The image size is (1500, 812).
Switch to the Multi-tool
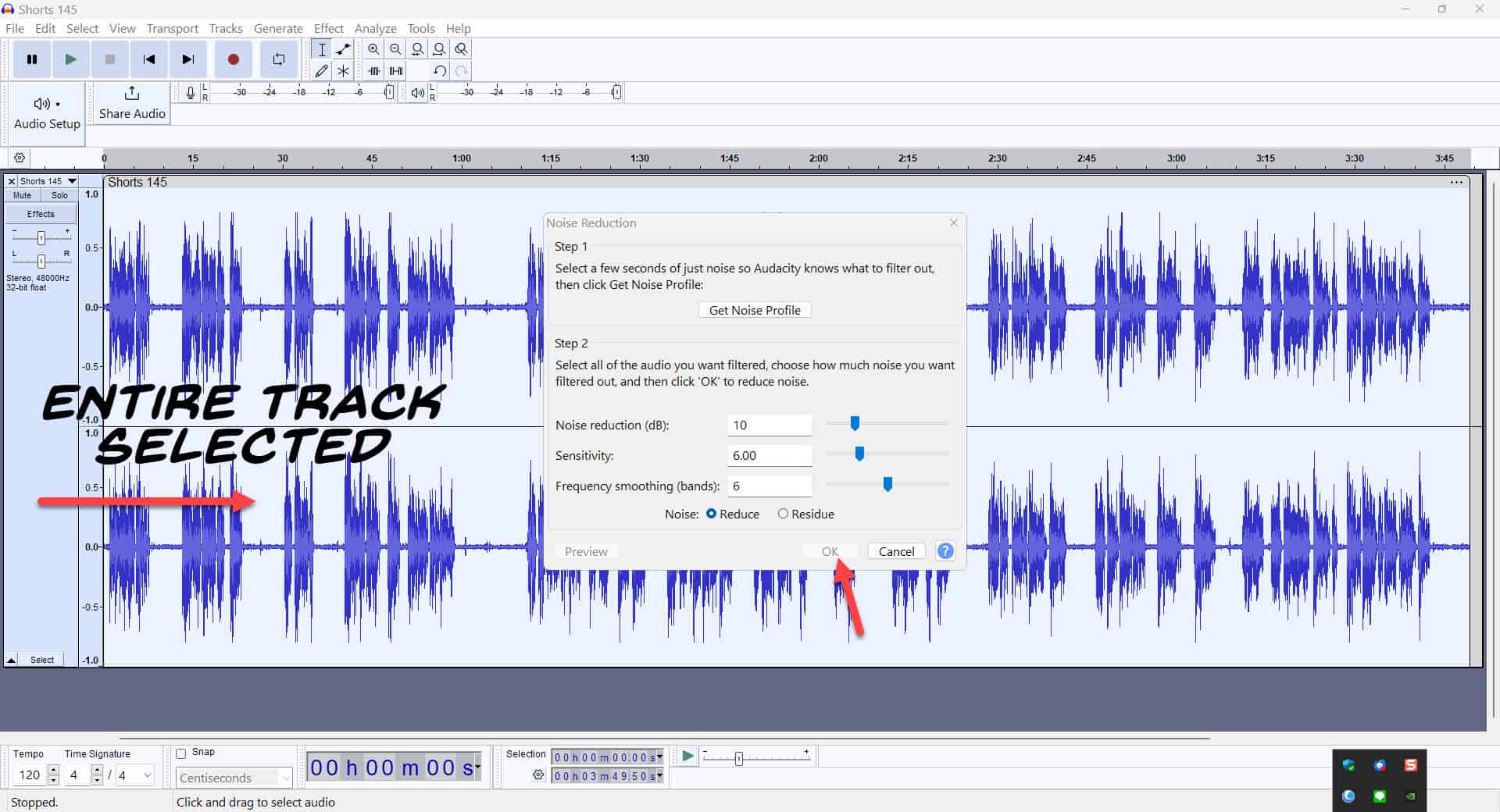(344, 70)
